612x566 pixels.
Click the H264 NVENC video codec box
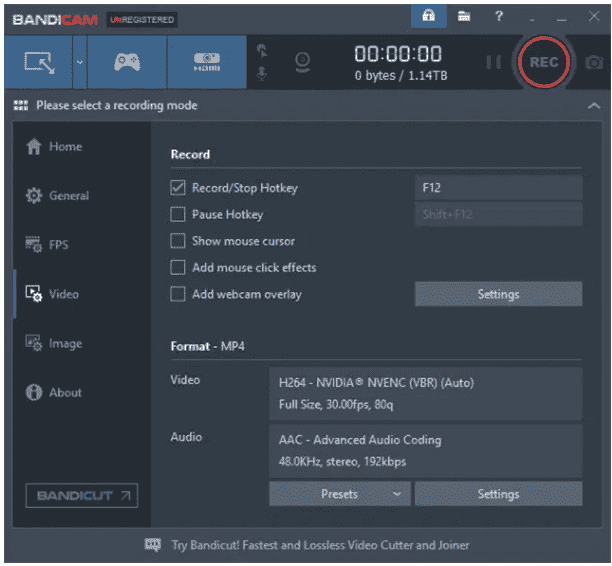(x=425, y=393)
